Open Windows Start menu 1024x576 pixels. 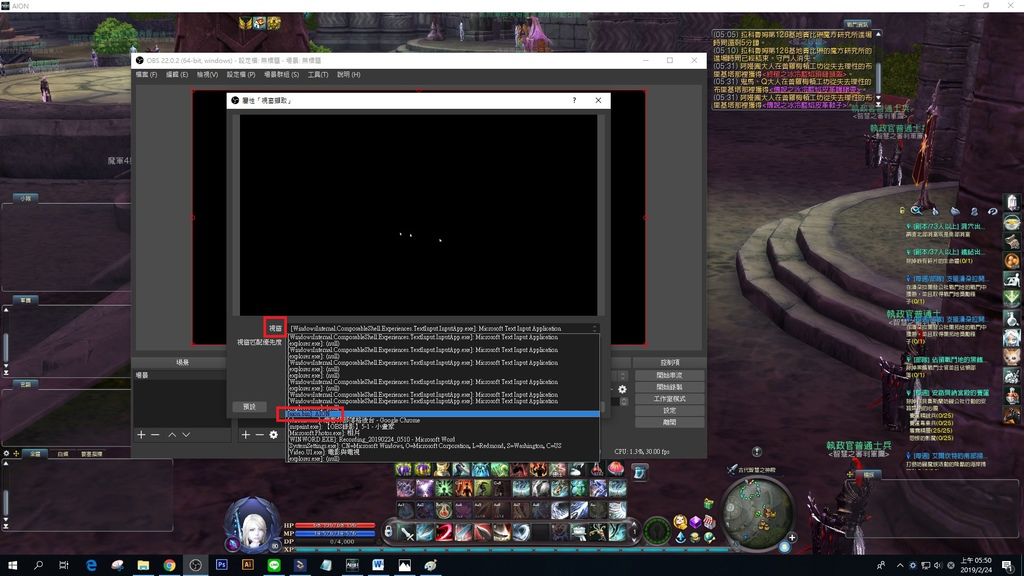click(x=12, y=565)
